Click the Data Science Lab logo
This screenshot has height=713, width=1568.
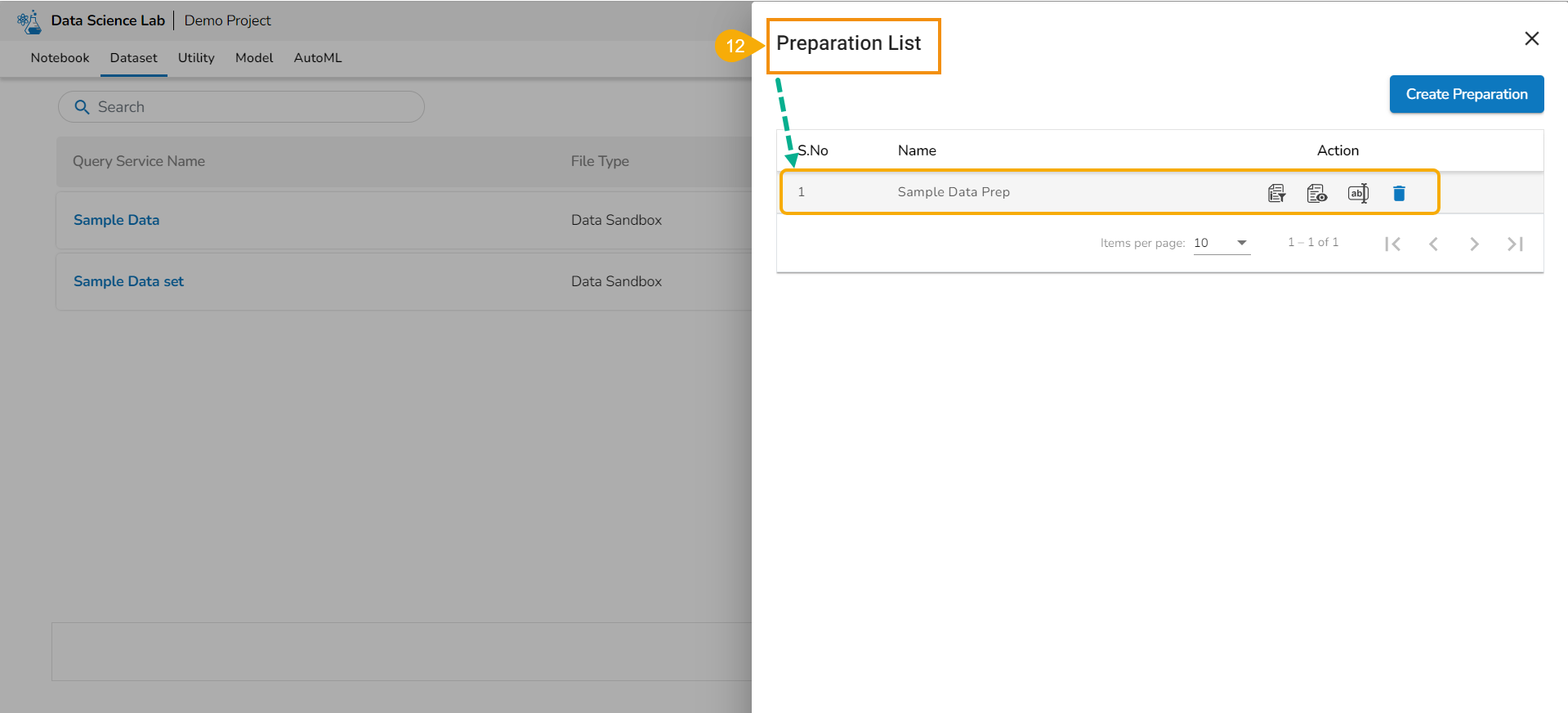[29, 21]
